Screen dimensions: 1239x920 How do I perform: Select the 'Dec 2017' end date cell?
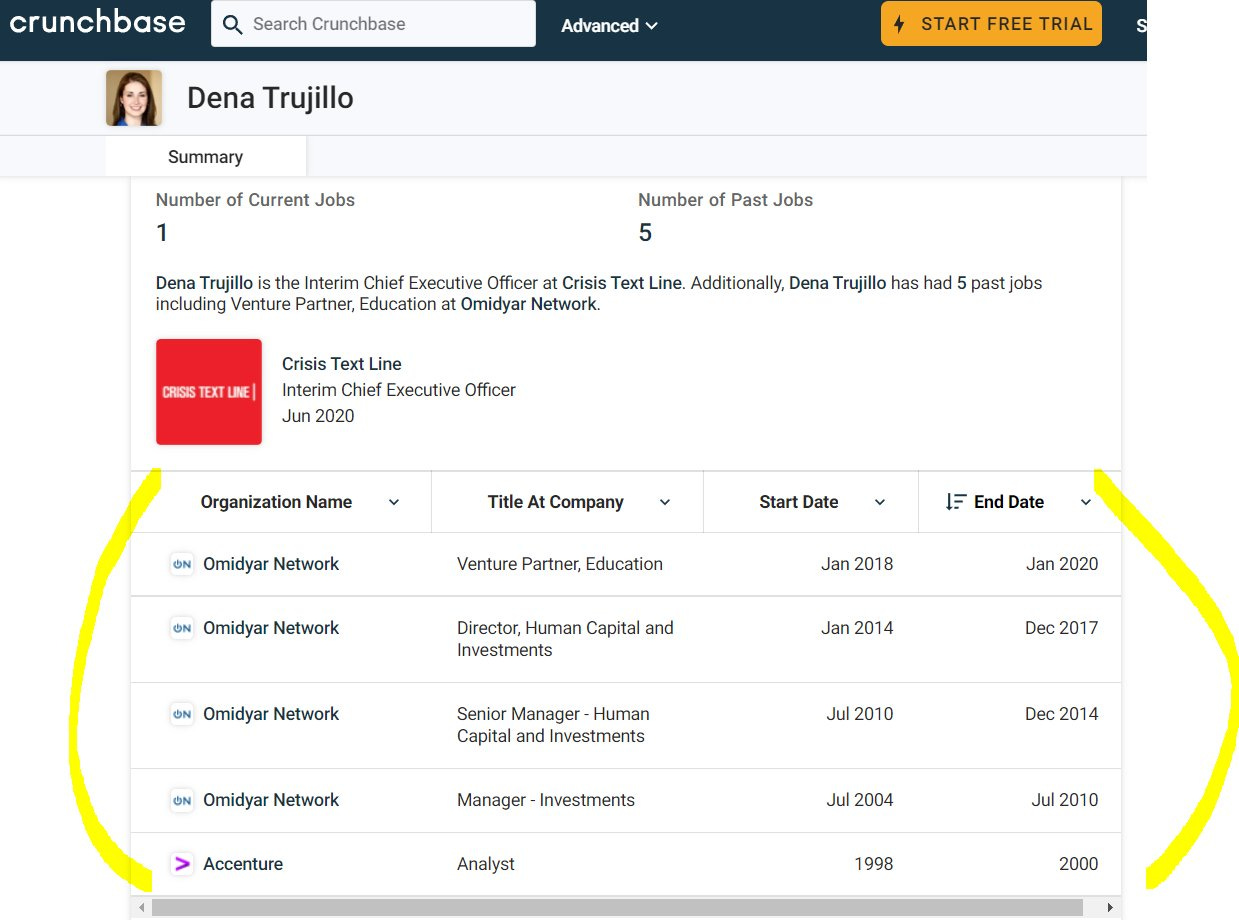pyautogui.click(x=1061, y=628)
